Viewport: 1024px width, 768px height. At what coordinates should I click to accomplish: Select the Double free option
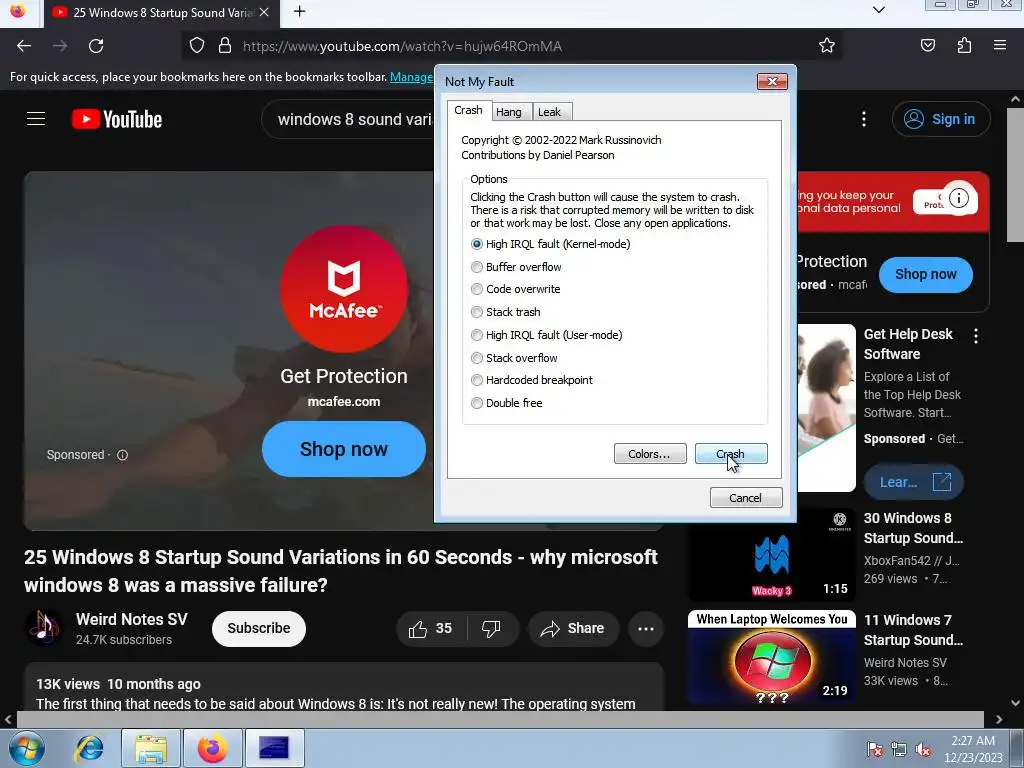click(507, 403)
